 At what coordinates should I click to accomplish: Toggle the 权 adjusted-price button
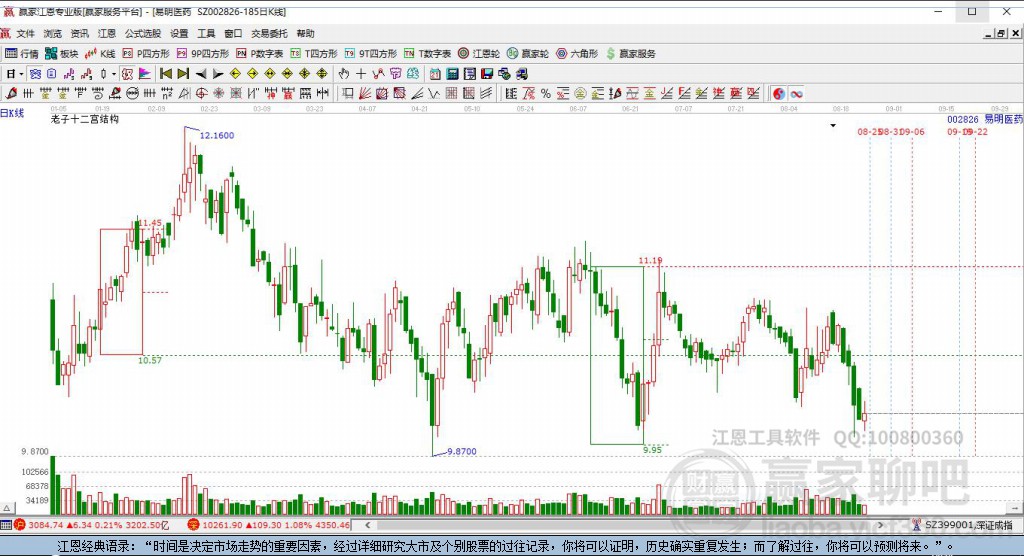tap(128, 74)
